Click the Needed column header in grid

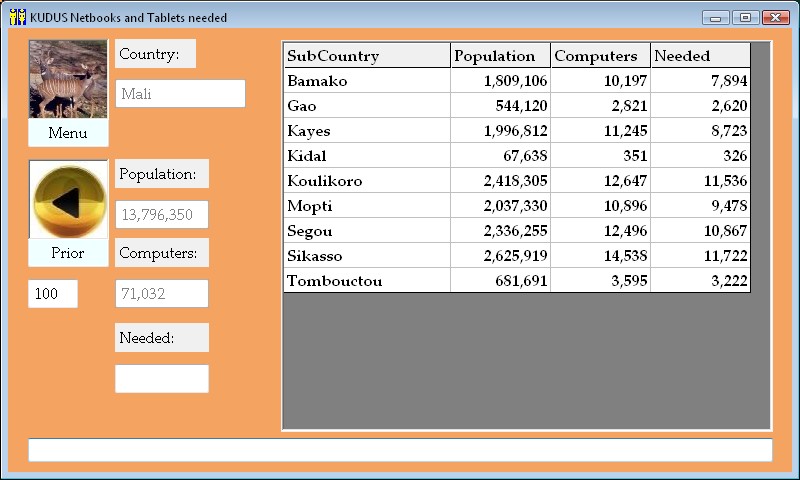[700, 56]
